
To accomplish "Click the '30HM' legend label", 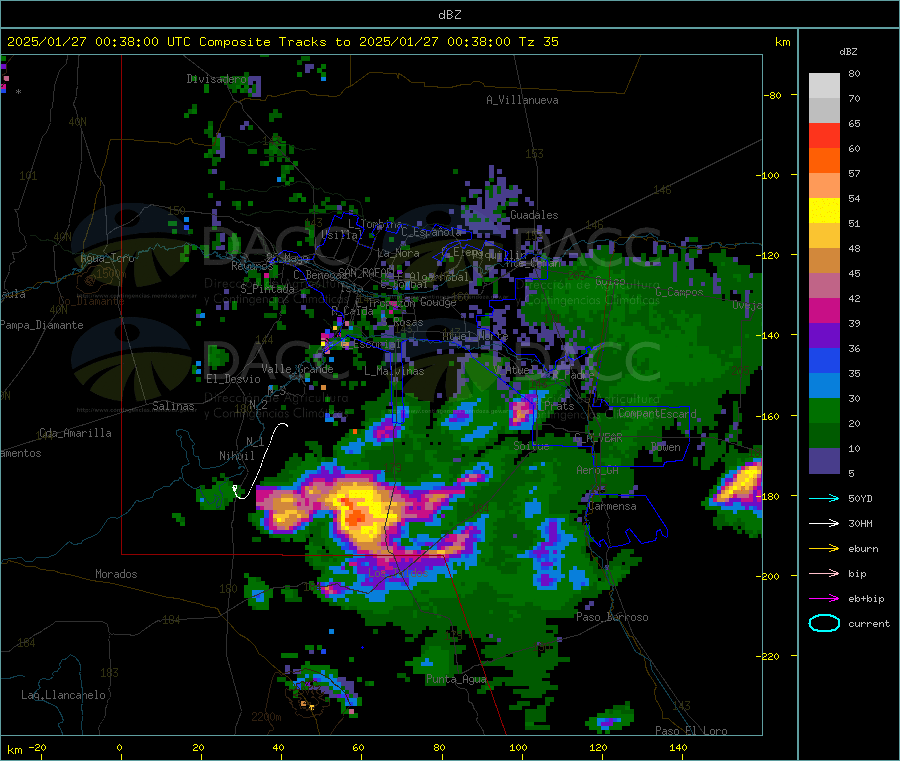I will tap(860, 523).
